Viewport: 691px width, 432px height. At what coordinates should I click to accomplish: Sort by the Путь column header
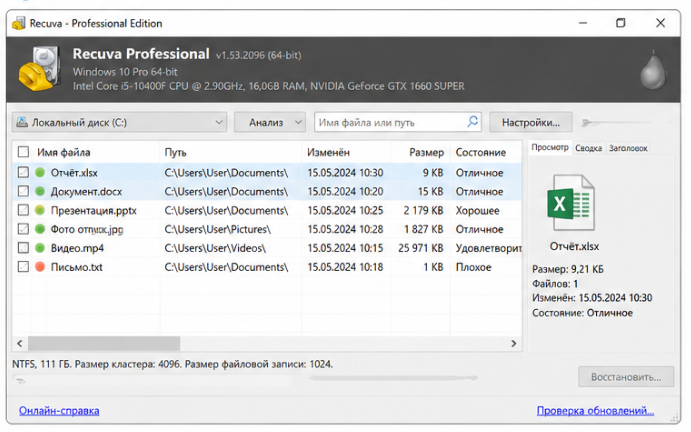coord(175,153)
